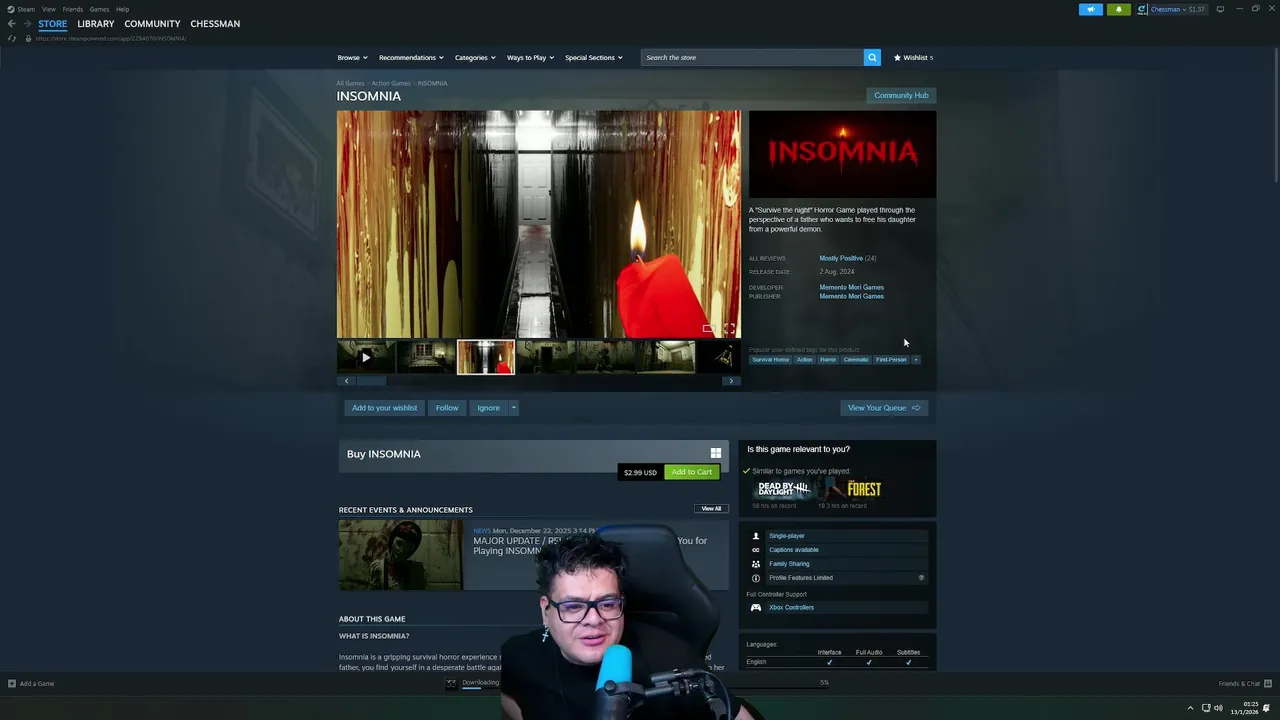The width and height of the screenshot is (1280, 720).
Task: Click fullscreen icon on the screenshot viewer
Action: click(x=729, y=328)
